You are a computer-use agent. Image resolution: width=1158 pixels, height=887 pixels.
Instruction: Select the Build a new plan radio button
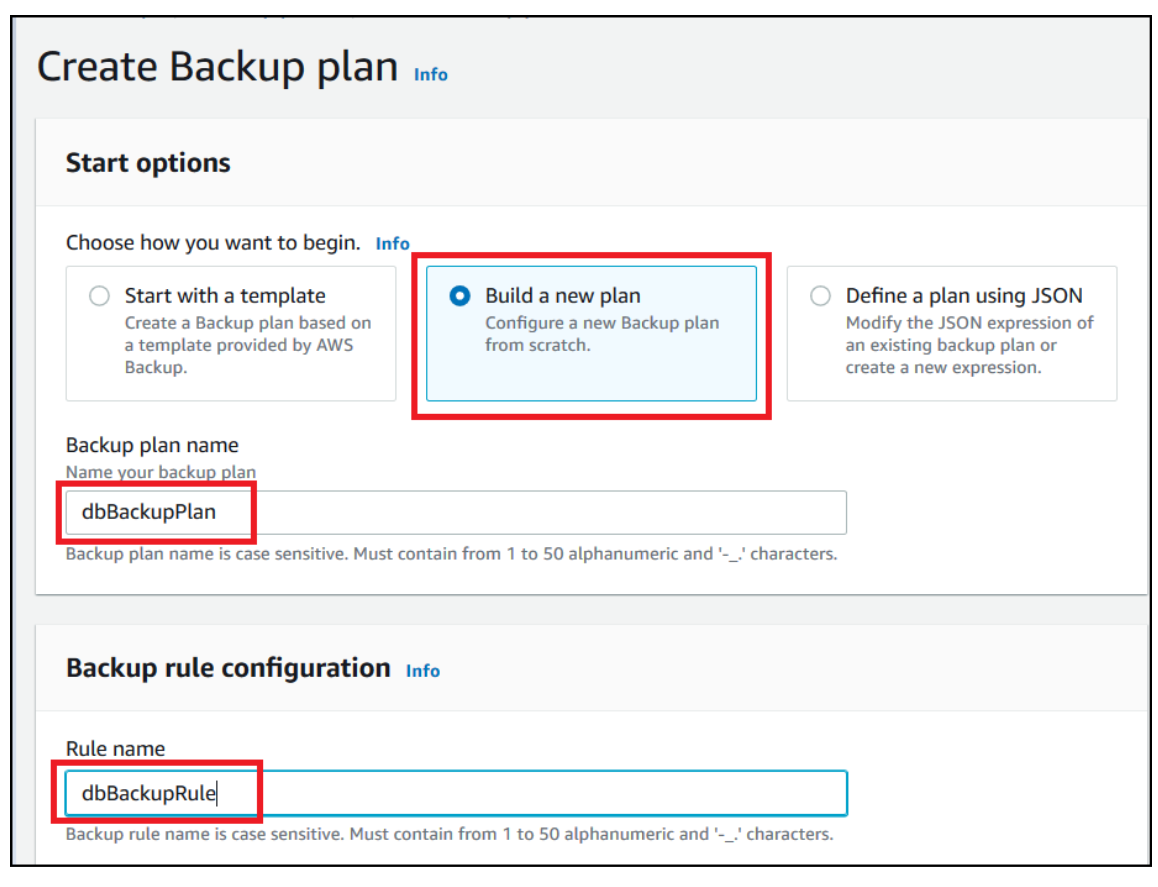tap(459, 296)
